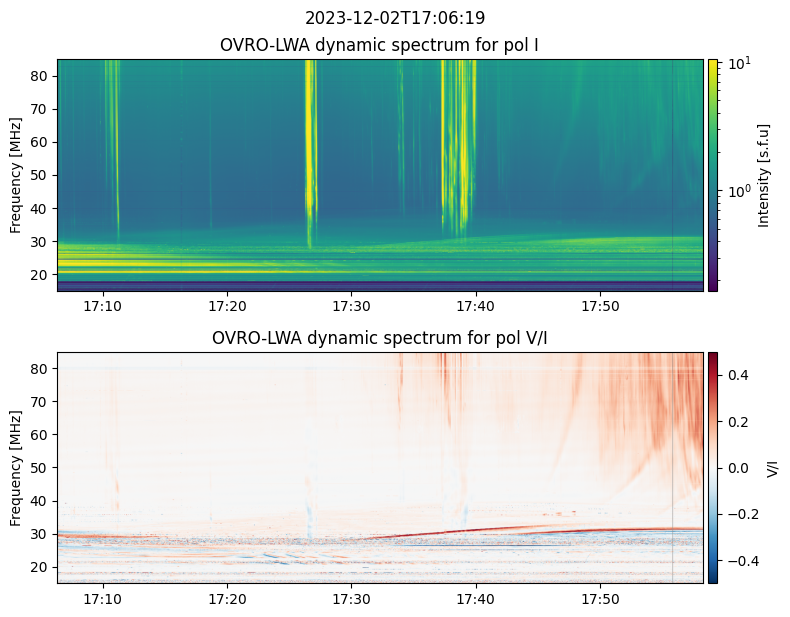Click the 80 MHz tick label on the top plot
Image resolution: width=790 pixels, height=617 pixels.
point(40,76)
